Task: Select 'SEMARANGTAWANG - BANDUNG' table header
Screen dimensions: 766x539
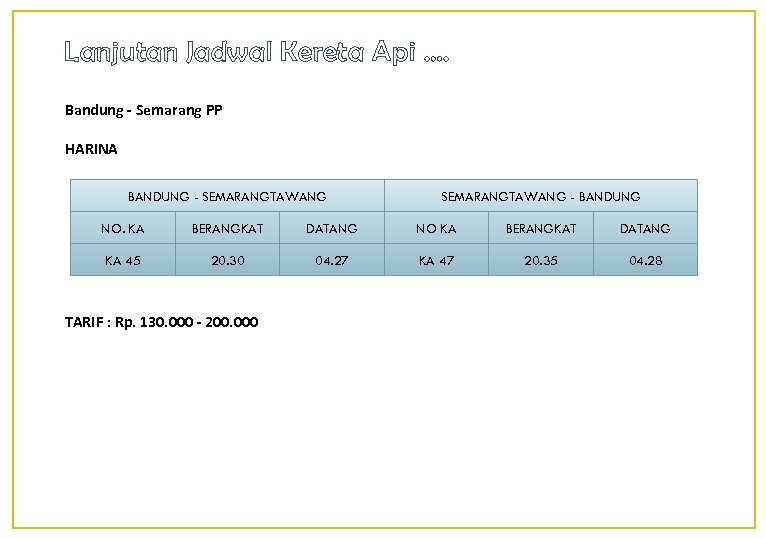Action: click(541, 196)
